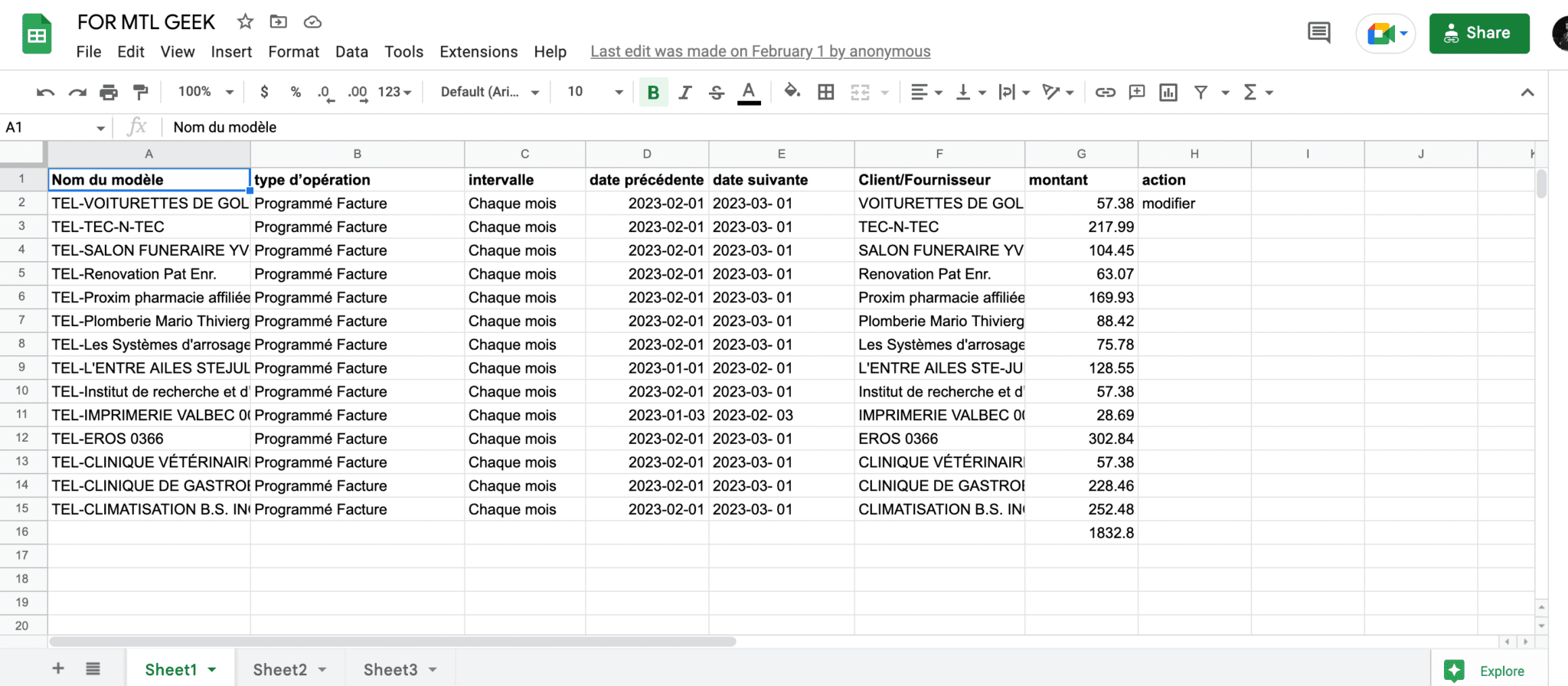Select the total cell 1832.8

click(x=1081, y=532)
